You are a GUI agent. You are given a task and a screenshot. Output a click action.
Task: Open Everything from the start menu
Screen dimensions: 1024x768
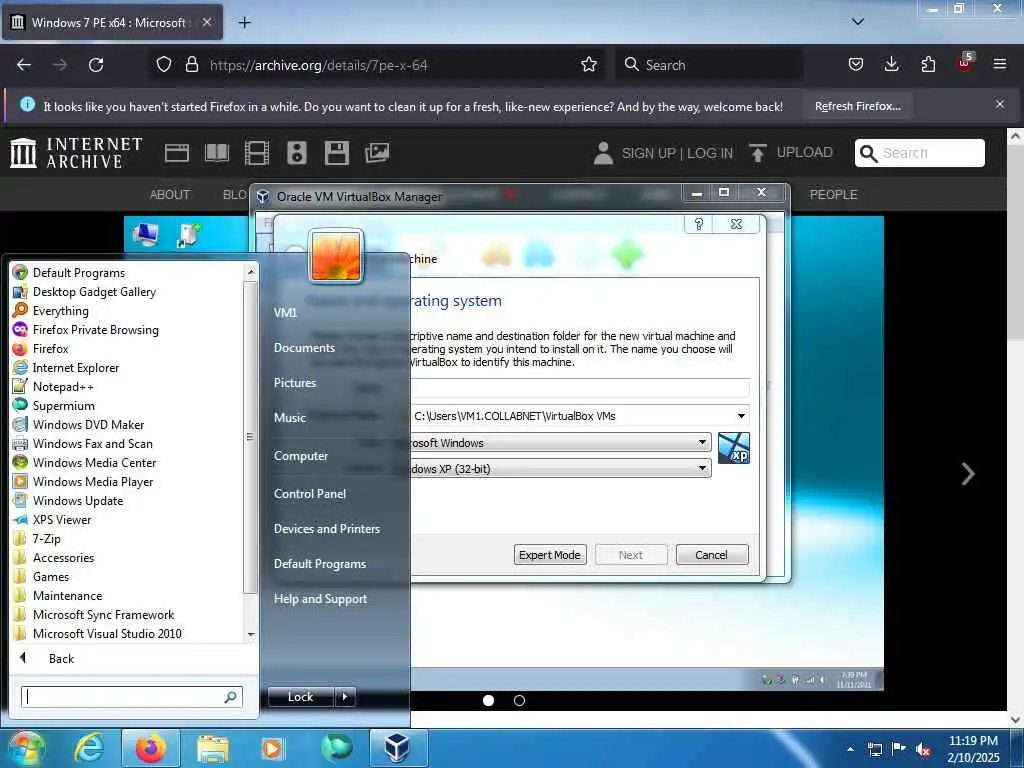point(60,311)
